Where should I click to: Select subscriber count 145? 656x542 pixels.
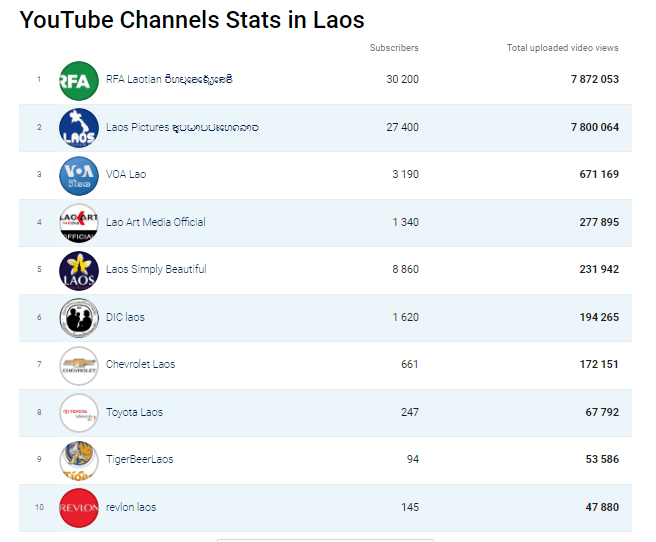click(x=410, y=507)
